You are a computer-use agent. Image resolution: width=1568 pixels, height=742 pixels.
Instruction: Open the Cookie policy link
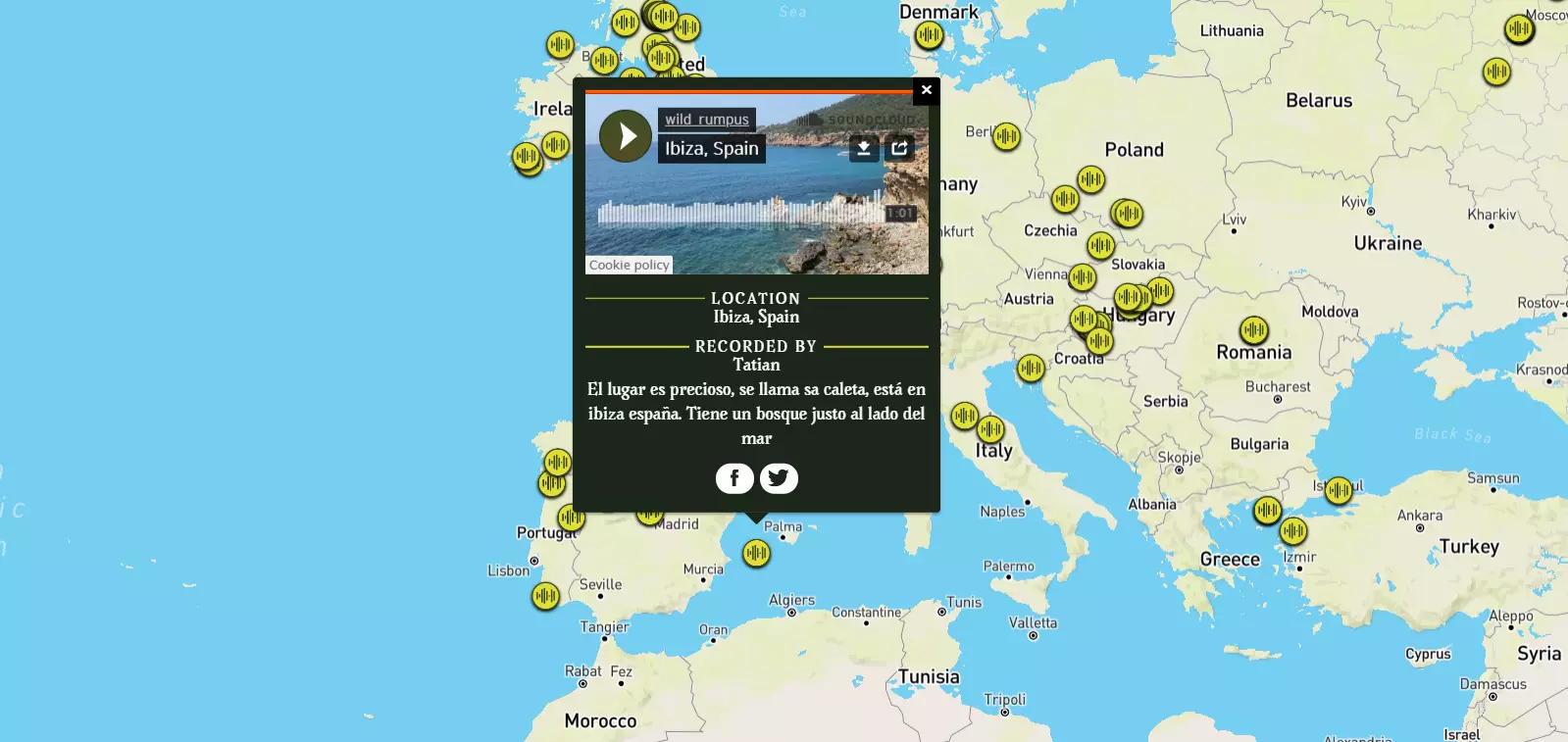coord(630,265)
